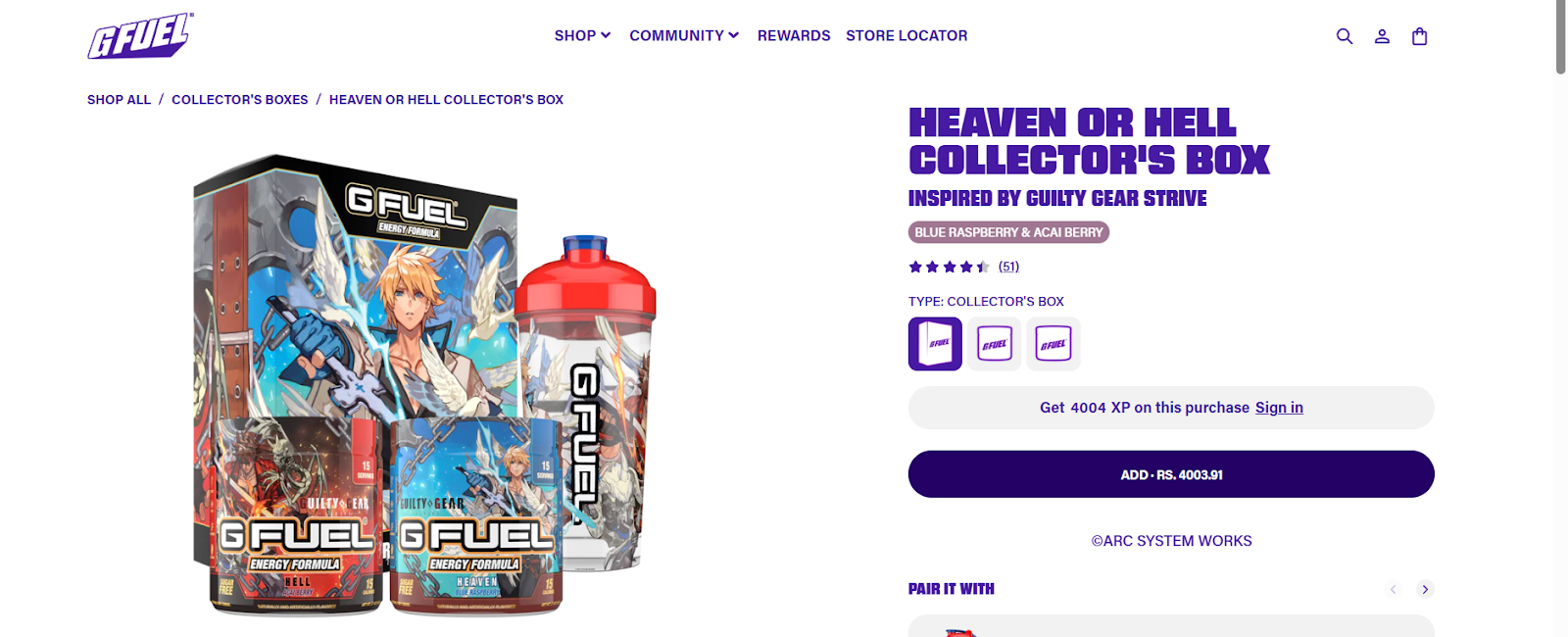Select the Collector's Box type option
The height and width of the screenshot is (637, 1568).
point(935,344)
